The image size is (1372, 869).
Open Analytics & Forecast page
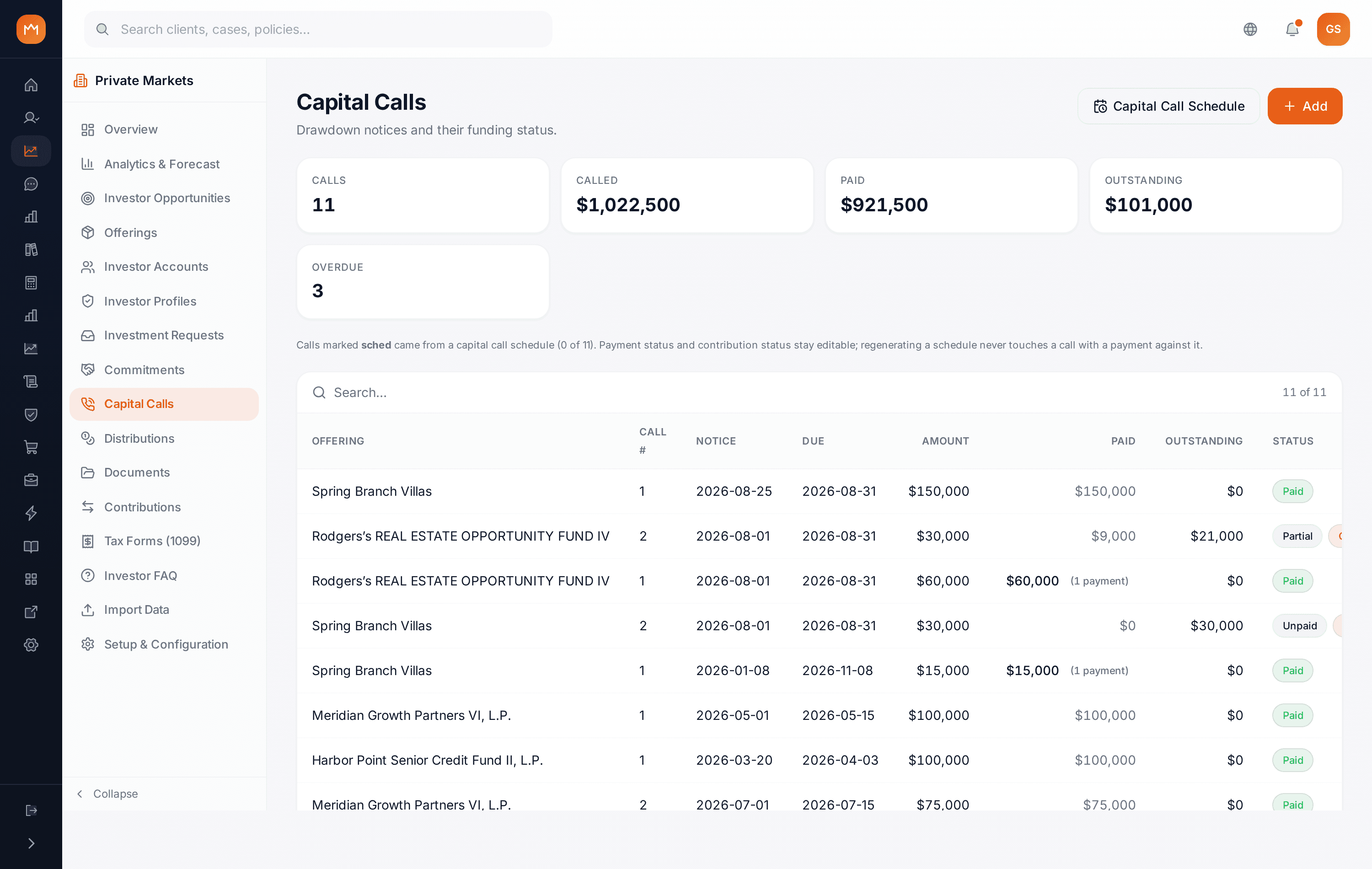pos(164,164)
